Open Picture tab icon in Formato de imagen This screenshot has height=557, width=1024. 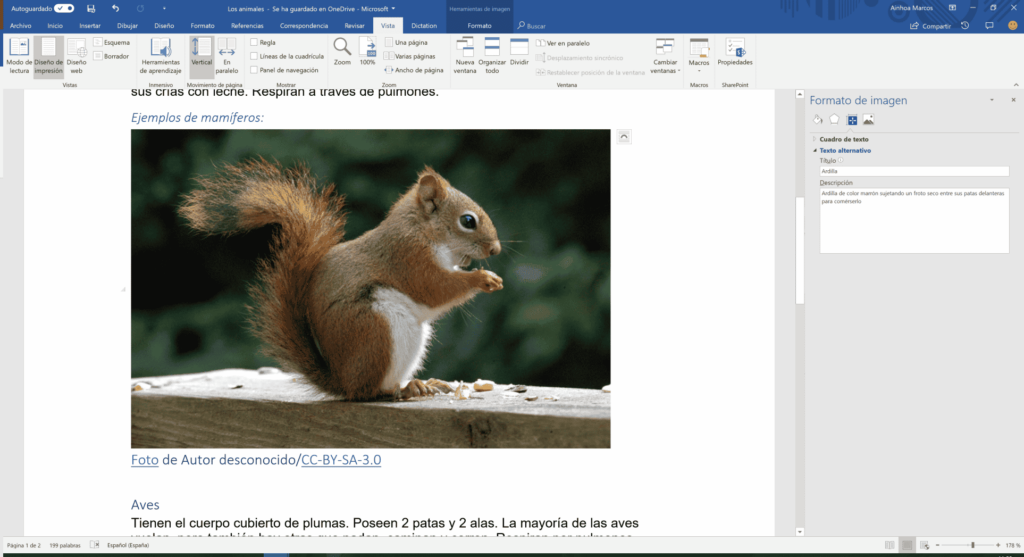869,119
